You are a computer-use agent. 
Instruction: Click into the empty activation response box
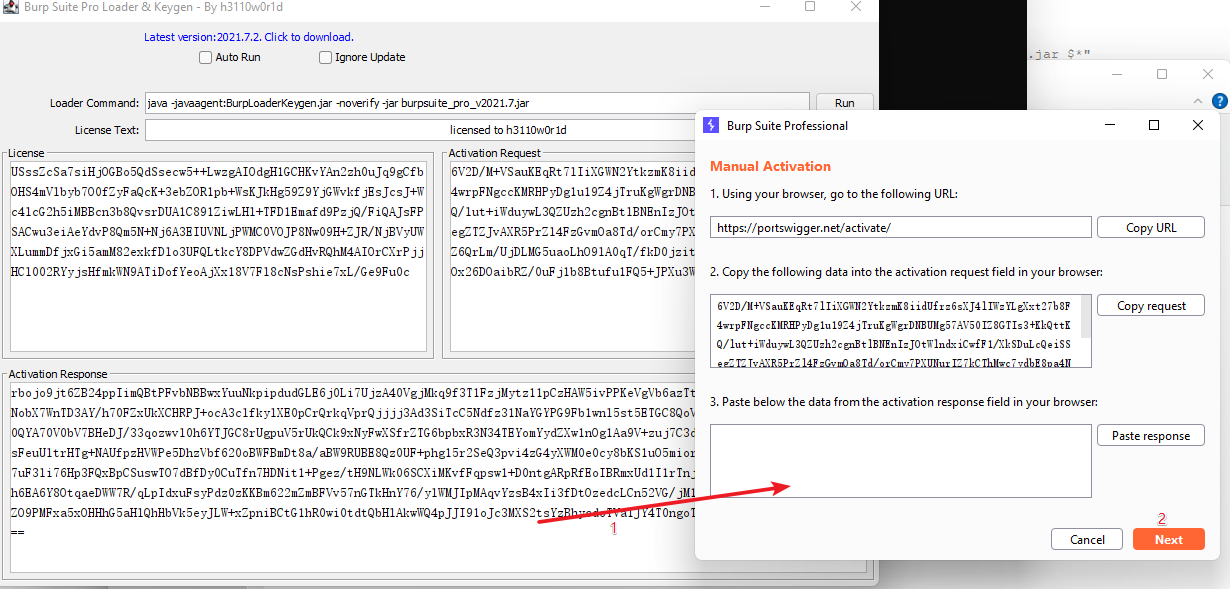[900, 461]
